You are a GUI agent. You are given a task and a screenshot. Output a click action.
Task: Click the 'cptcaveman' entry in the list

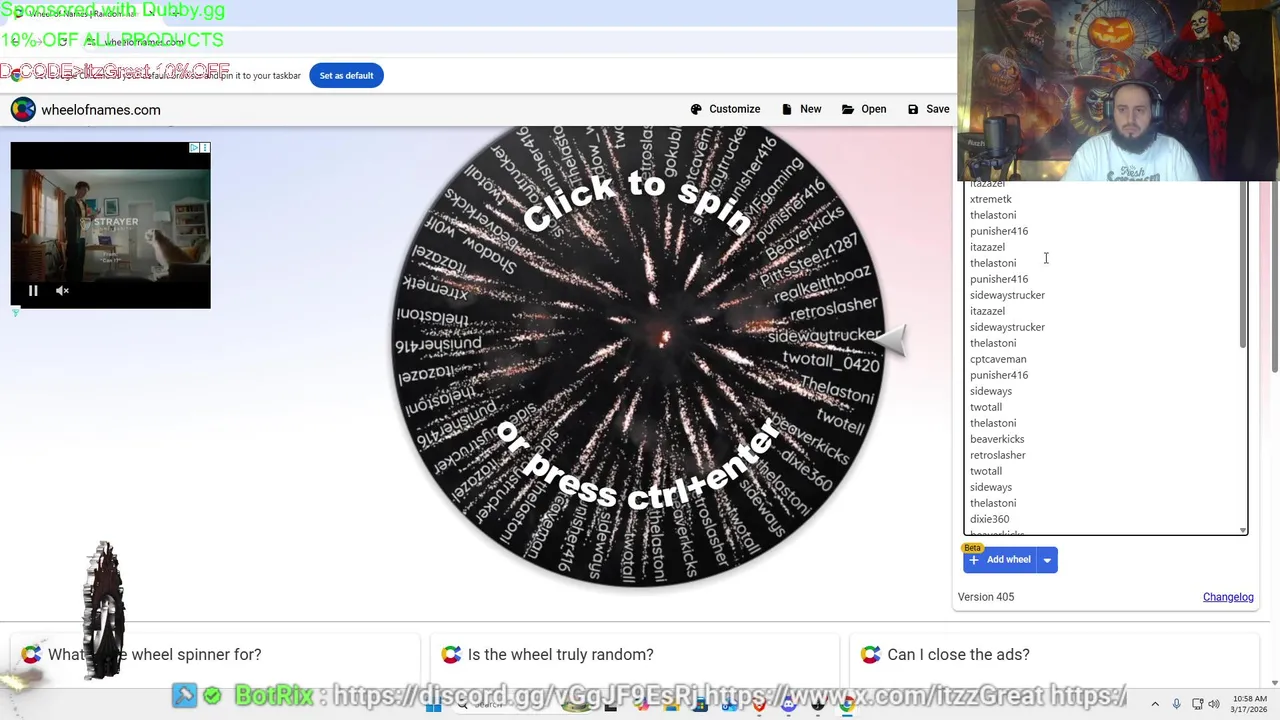tap(998, 359)
